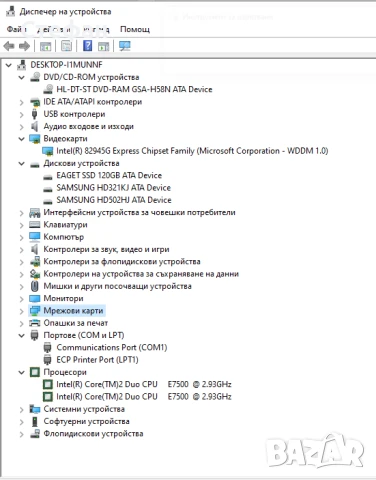376x480 pixels.
Task: Click the Опашки за печат printer icon
Action: pos(35,323)
